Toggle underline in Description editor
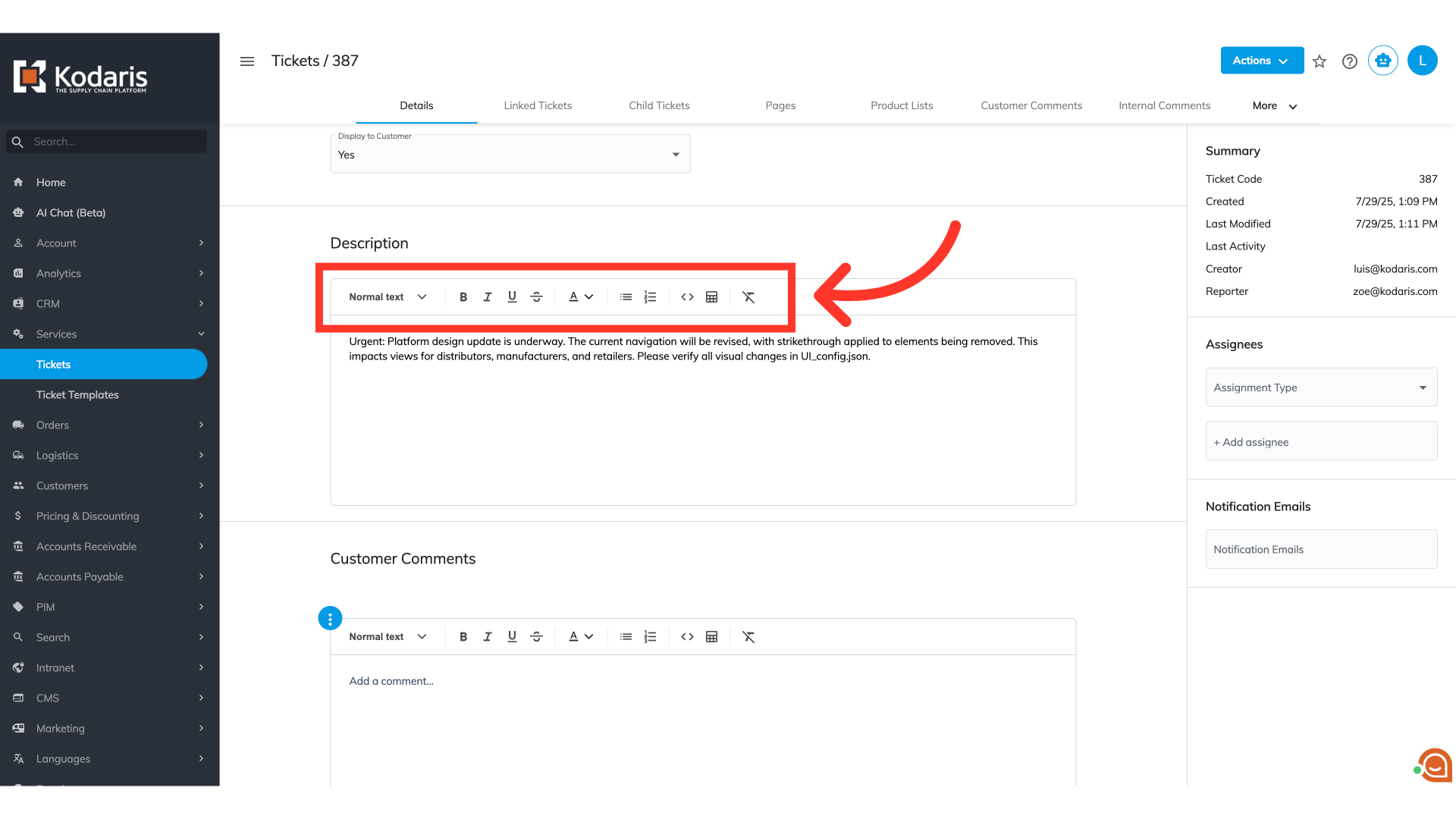 512,297
